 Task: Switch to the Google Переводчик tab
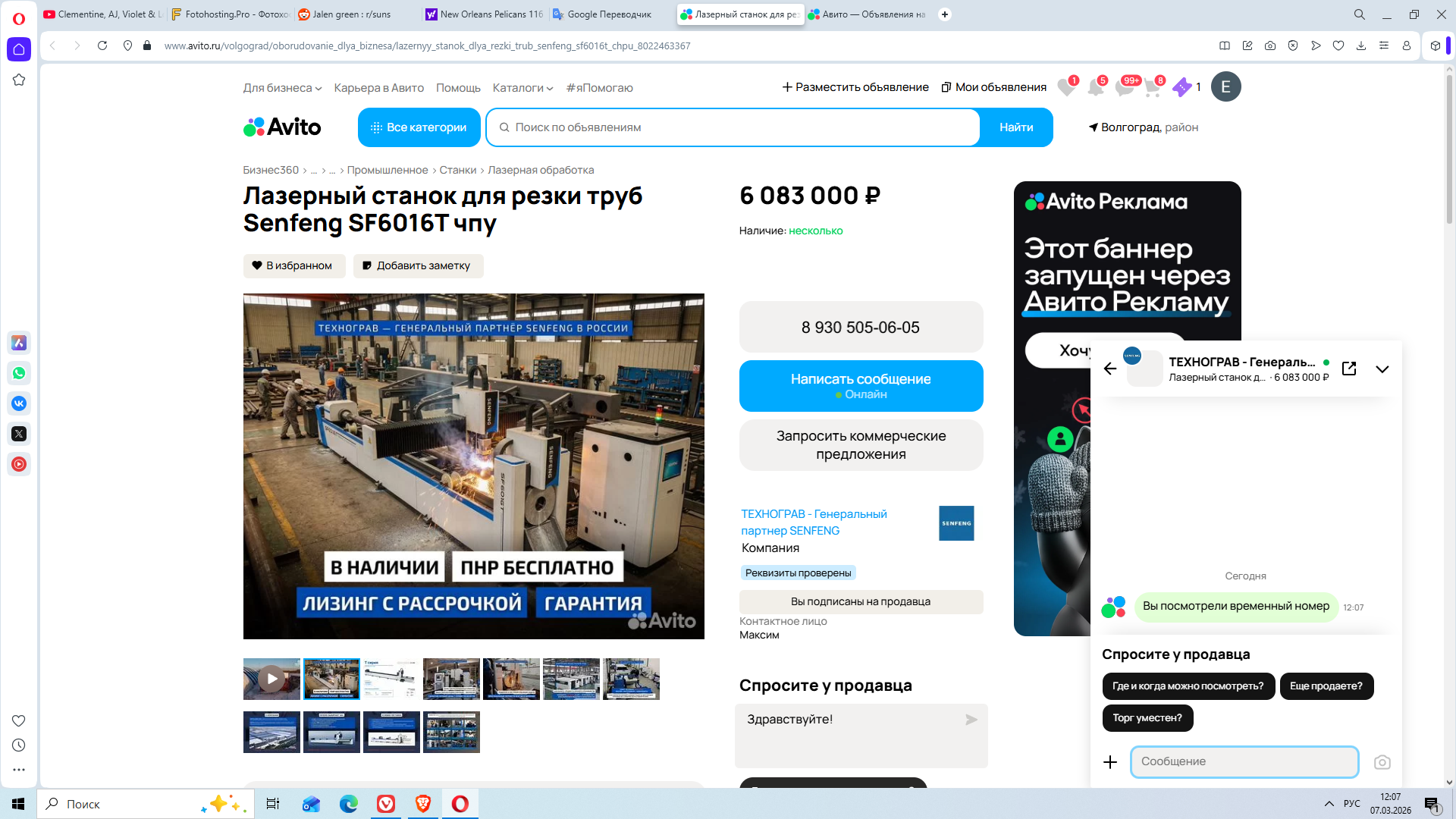tap(608, 14)
